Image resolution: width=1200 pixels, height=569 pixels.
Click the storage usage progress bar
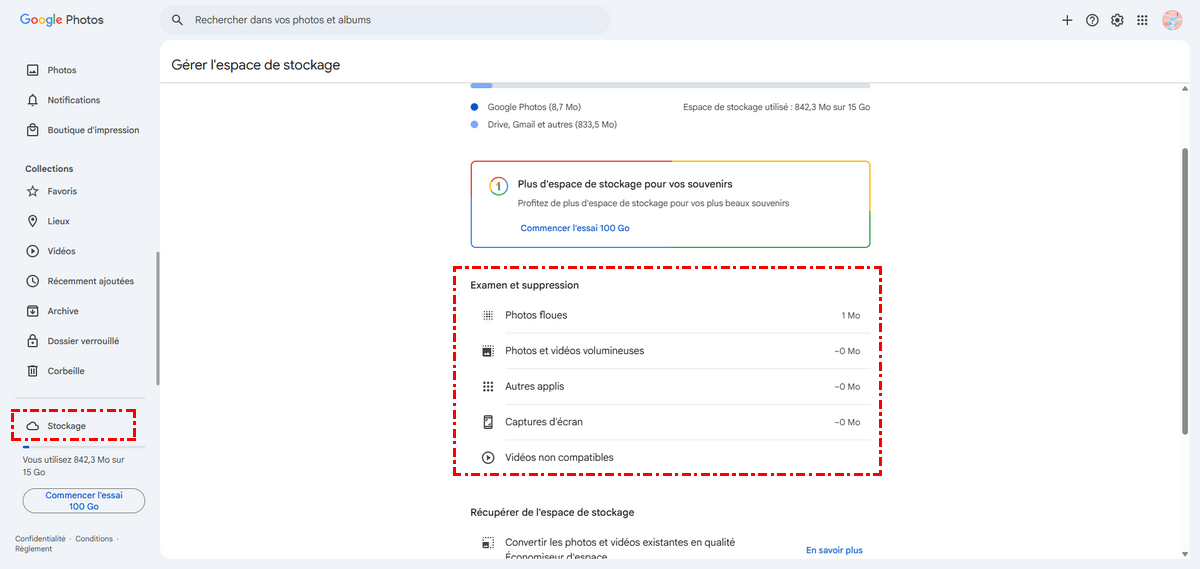(670, 86)
